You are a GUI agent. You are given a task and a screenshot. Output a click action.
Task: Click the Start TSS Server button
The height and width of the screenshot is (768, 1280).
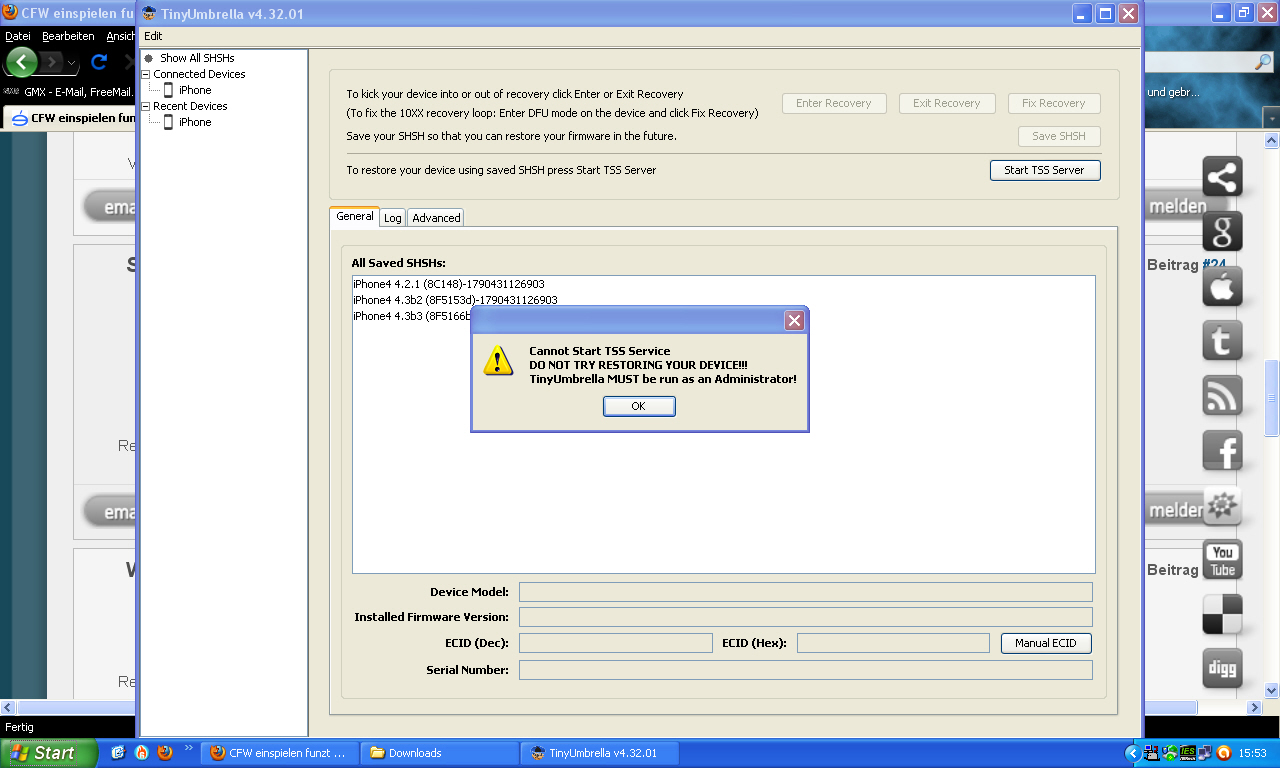tap(1044, 170)
